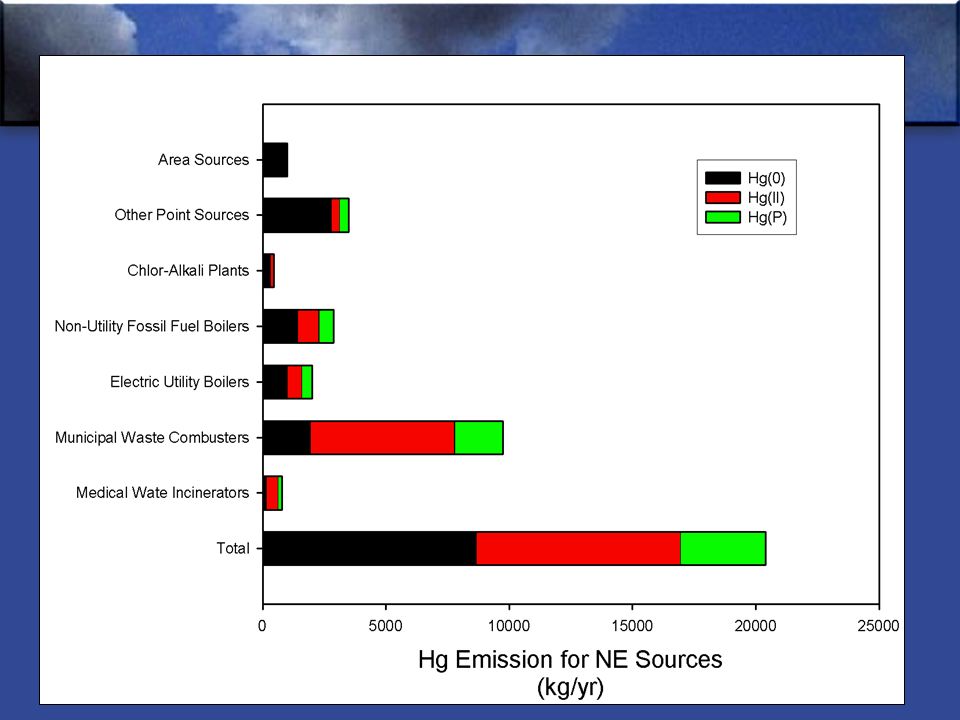Screen dimensions: 960x720
Task: Select green segment of Municipal Waste Combusters bar
Action: tap(479, 437)
